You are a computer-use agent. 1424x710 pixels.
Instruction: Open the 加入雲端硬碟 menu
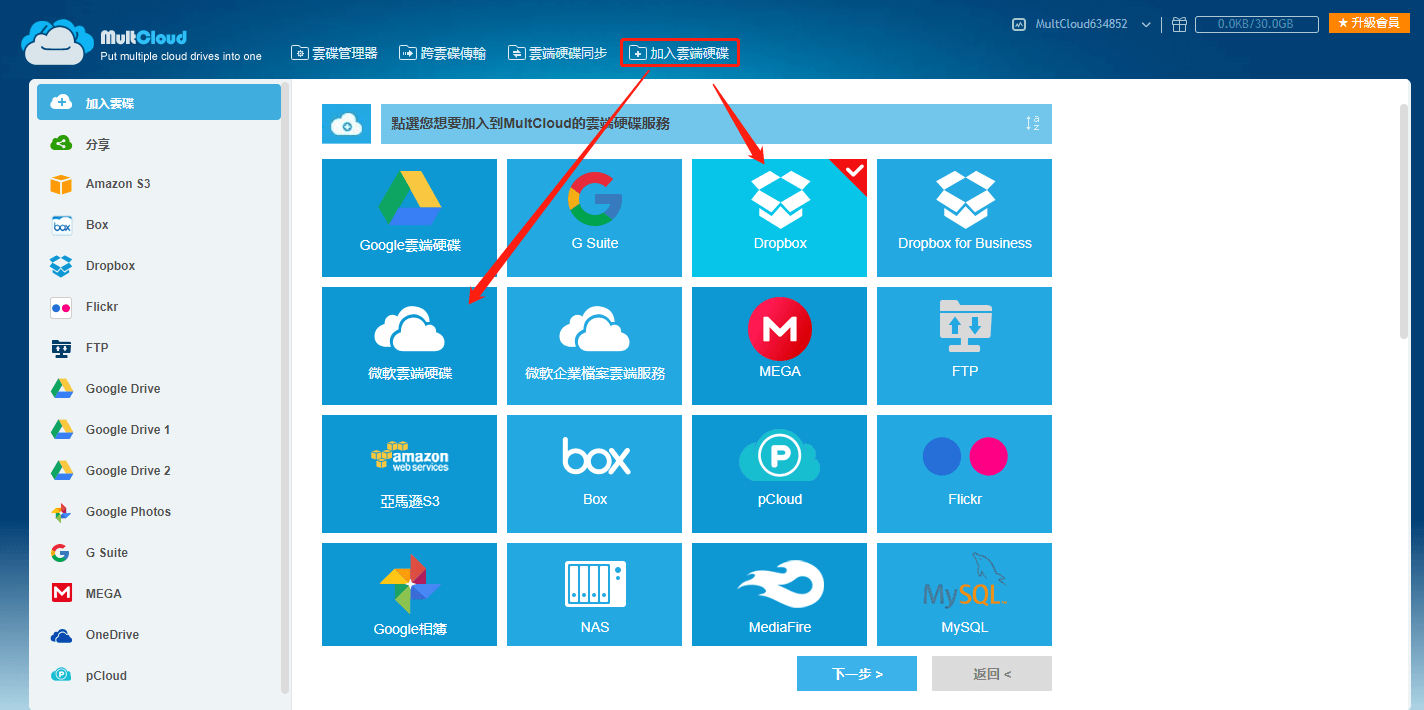click(680, 53)
